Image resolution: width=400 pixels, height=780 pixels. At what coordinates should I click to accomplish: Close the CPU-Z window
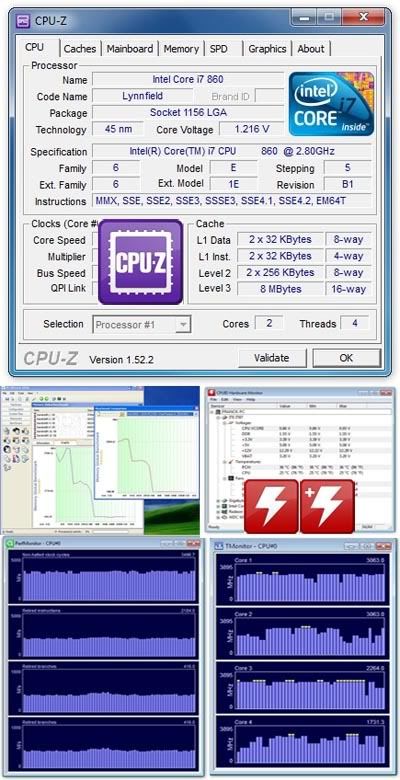363,18
